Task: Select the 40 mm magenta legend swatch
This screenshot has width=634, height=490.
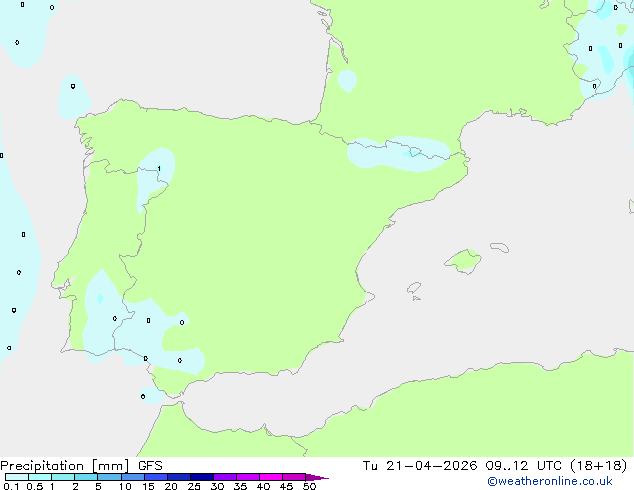Action: tap(271, 477)
